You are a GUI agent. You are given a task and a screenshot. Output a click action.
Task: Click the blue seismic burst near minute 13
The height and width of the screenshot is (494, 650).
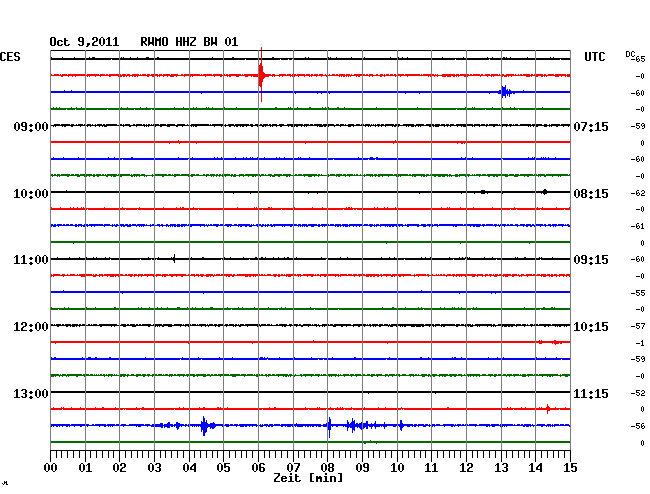point(505,92)
